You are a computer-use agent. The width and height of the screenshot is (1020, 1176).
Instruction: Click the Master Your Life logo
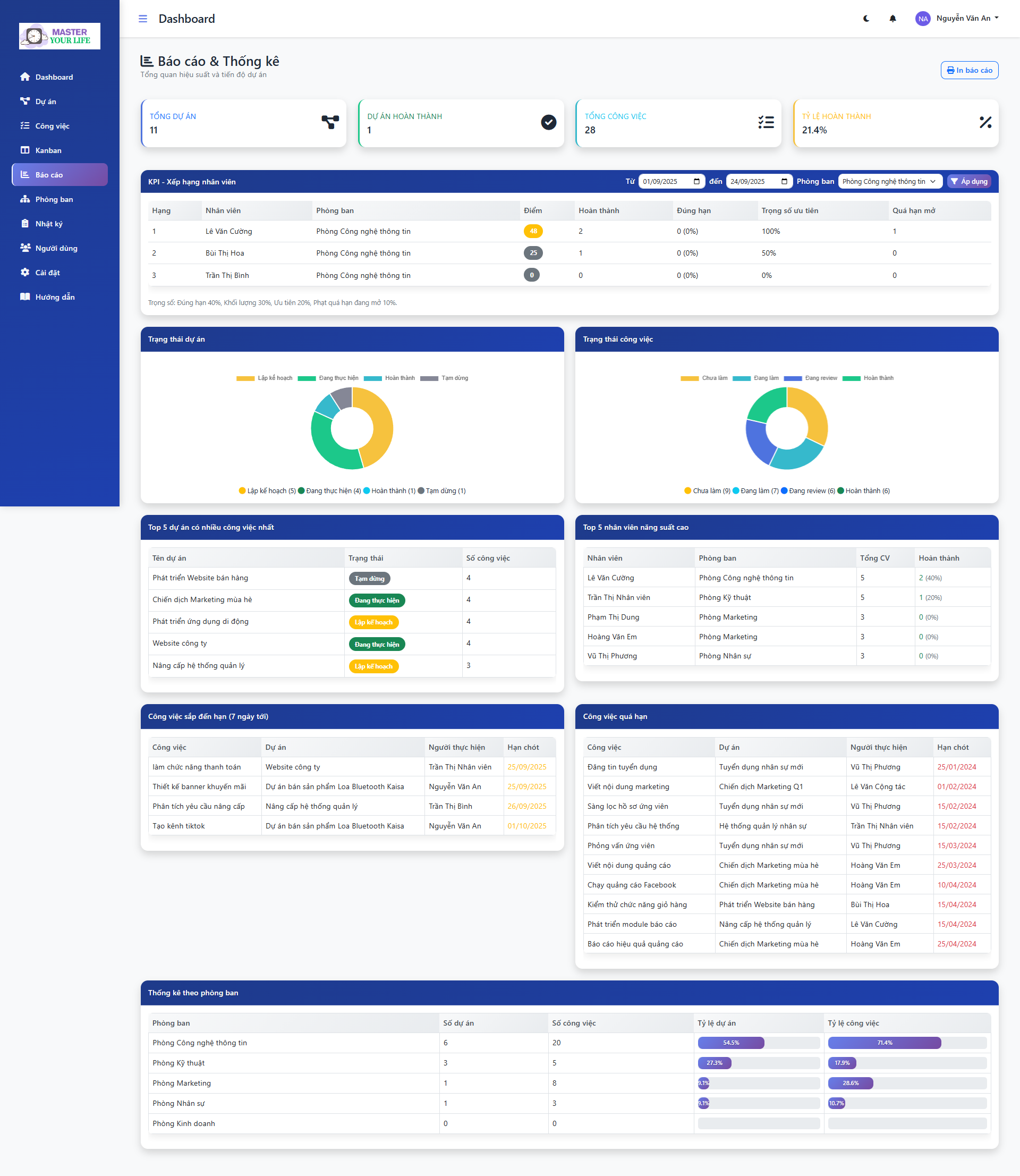[59, 36]
